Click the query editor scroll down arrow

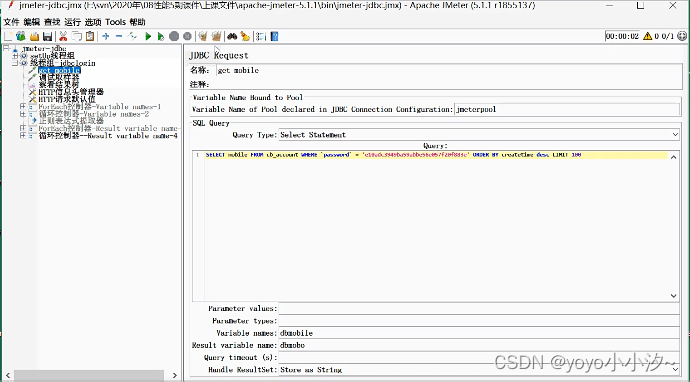pos(673,296)
